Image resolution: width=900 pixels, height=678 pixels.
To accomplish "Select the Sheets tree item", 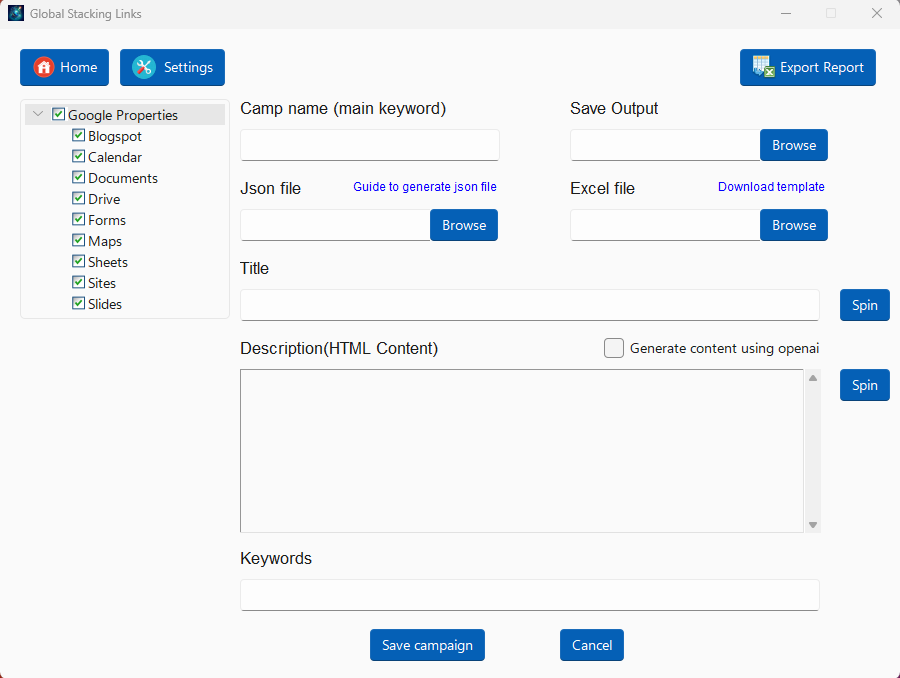I will 108,262.
